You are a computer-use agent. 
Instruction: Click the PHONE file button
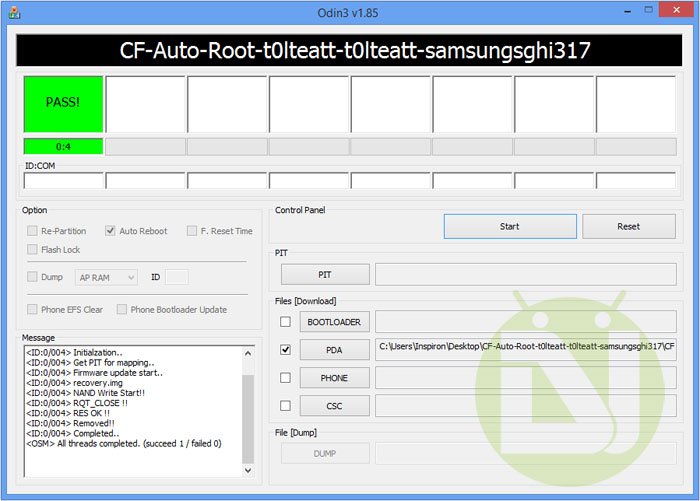pyautogui.click(x=334, y=378)
